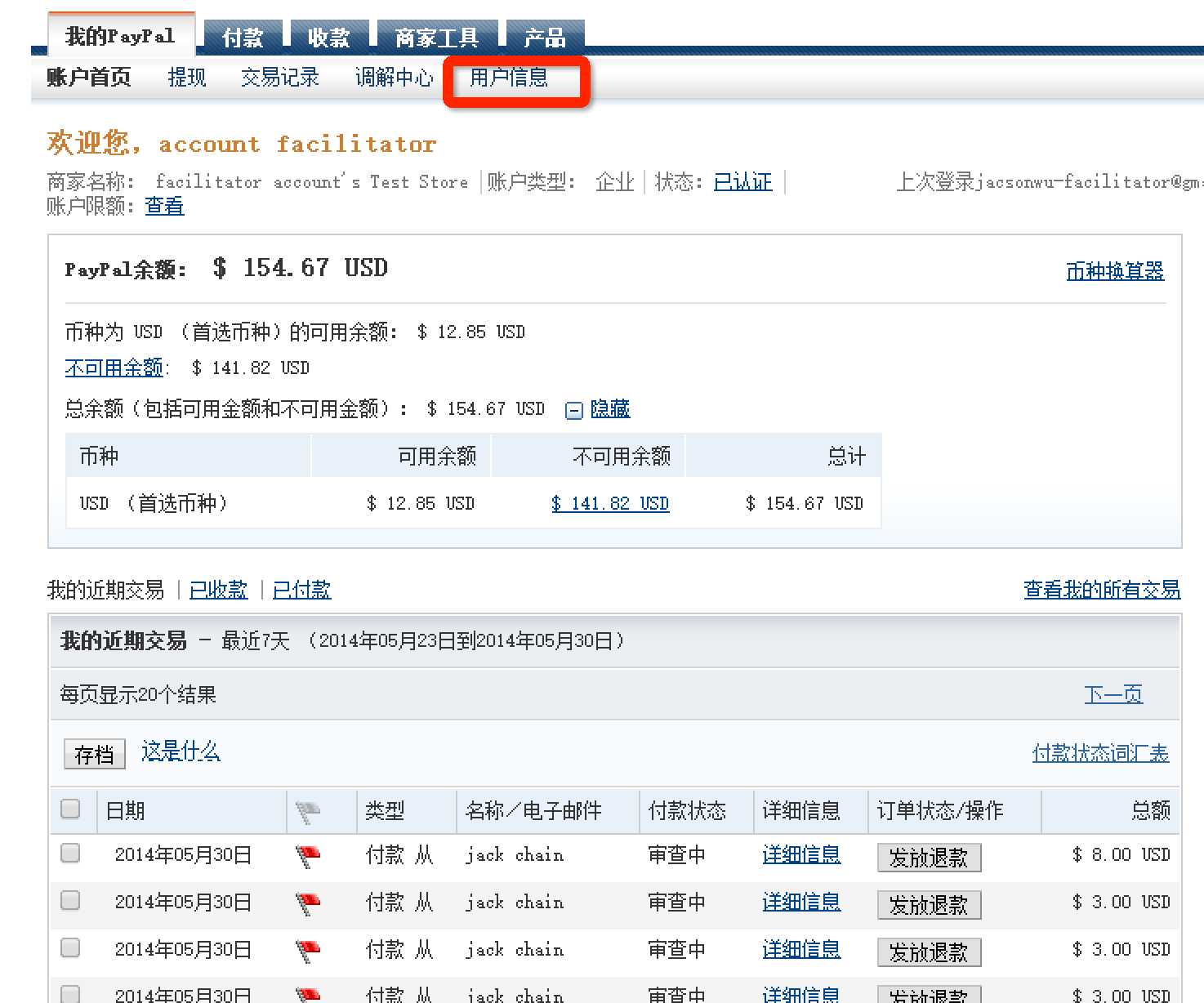
Task: Open 付款状态词汇表 link
Action: pyautogui.click(x=1100, y=753)
